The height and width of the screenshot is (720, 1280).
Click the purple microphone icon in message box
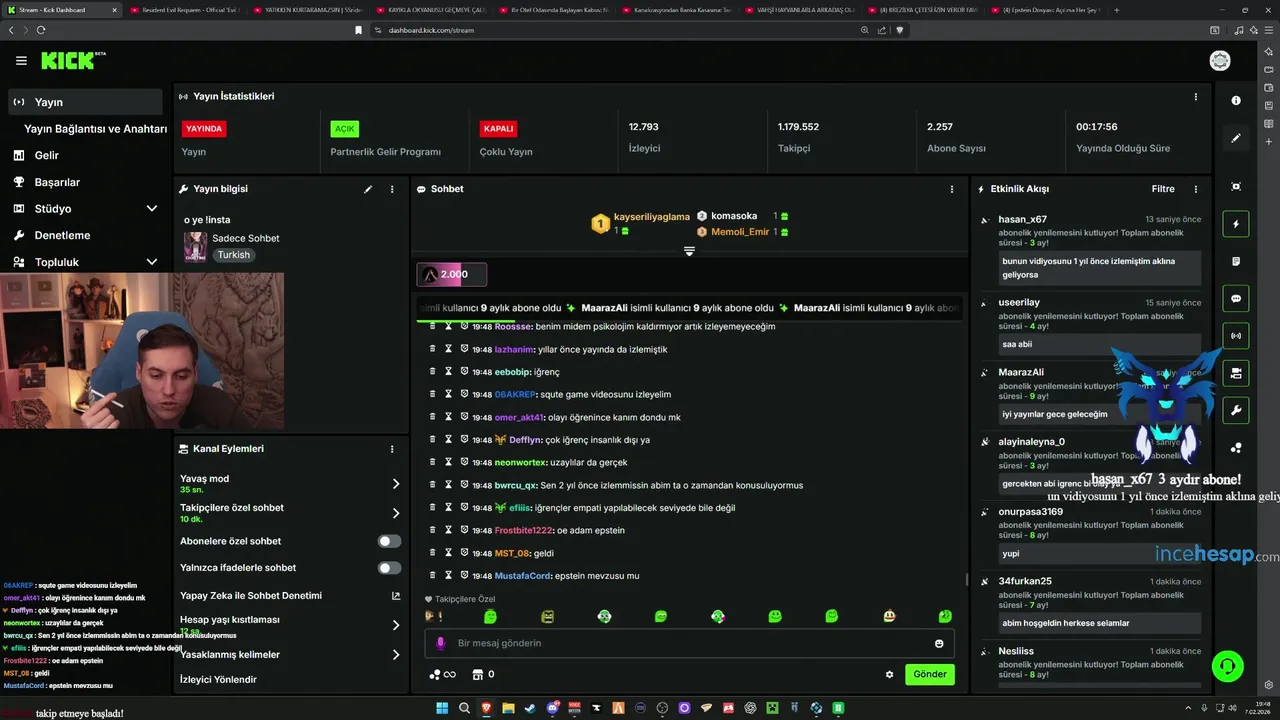[x=440, y=643]
